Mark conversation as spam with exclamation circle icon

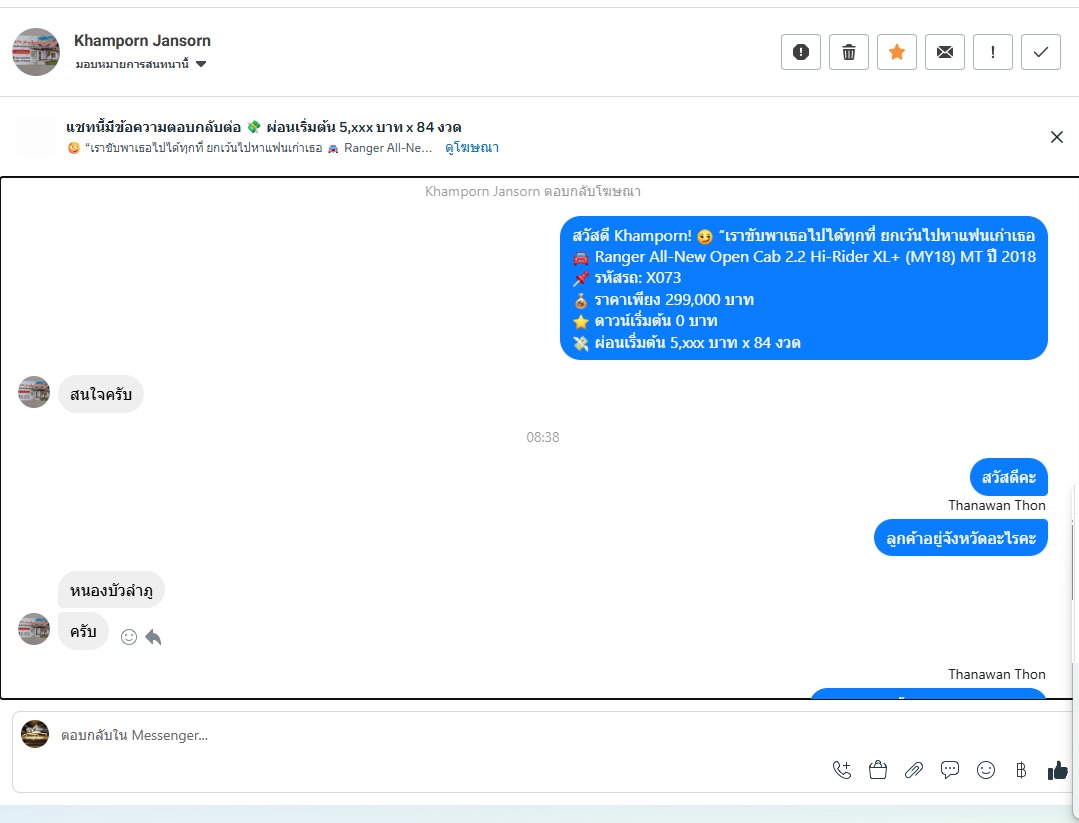800,52
